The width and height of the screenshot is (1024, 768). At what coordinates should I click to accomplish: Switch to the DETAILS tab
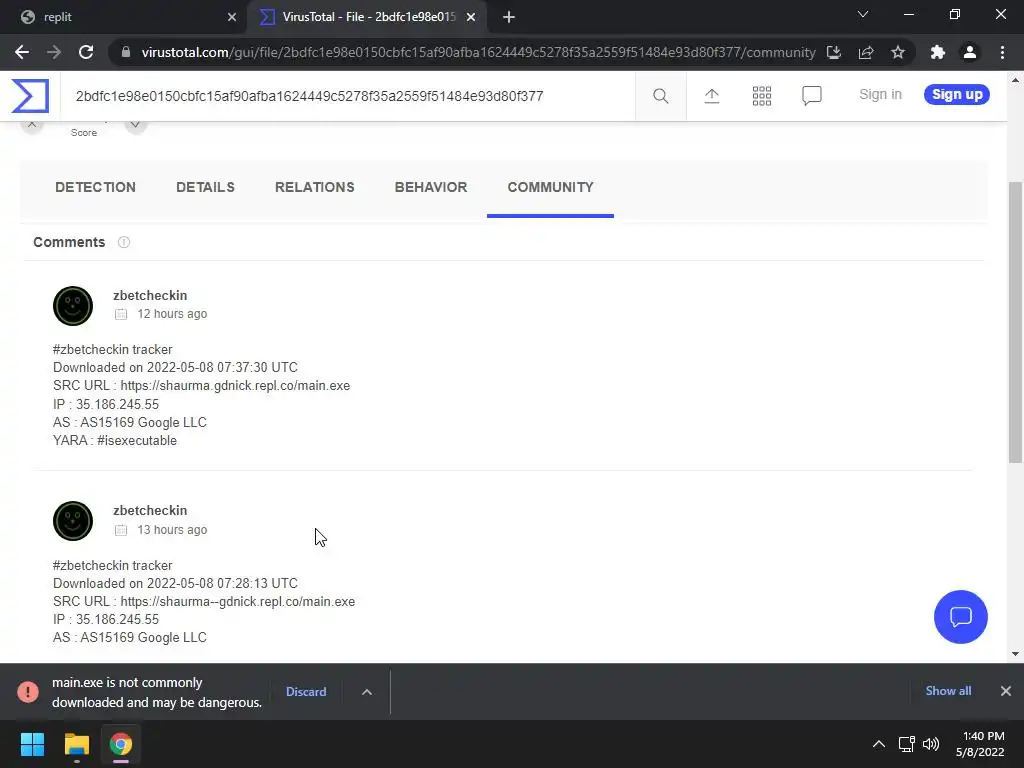point(205,187)
